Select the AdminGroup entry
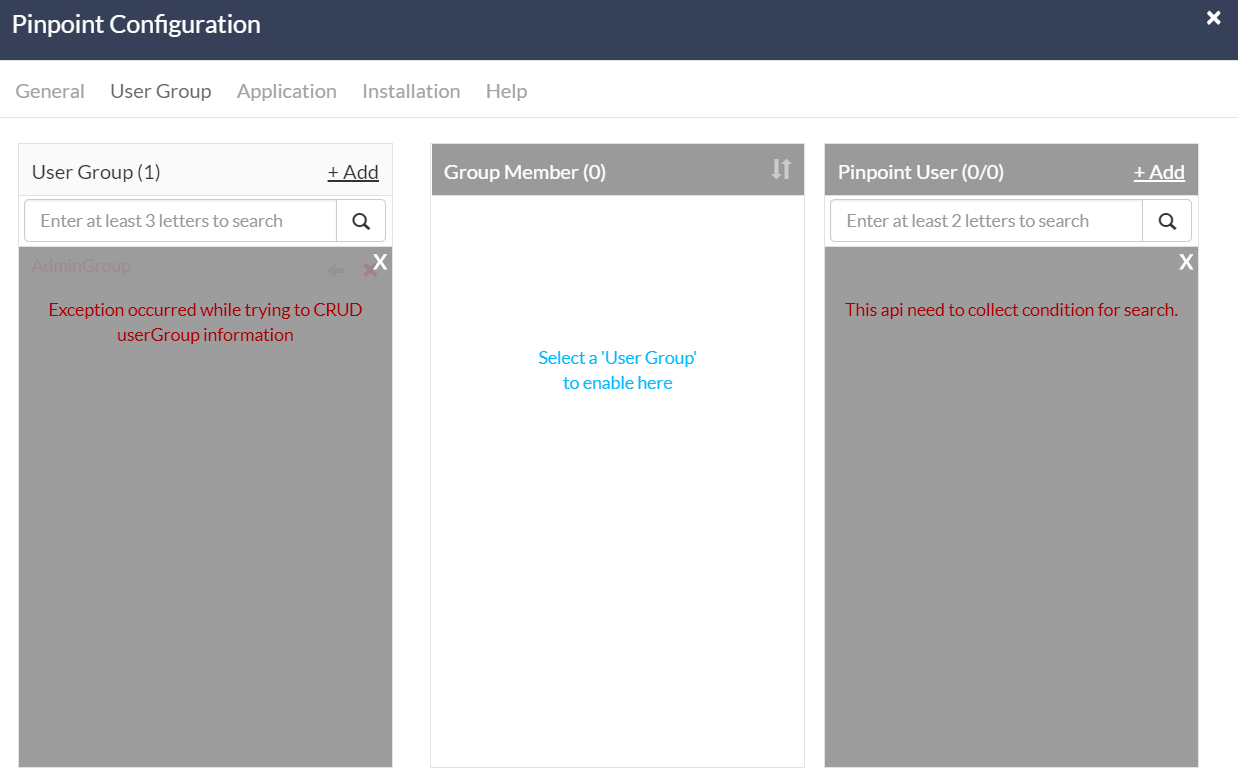Screen dimensions: 1238x777 click(81, 266)
